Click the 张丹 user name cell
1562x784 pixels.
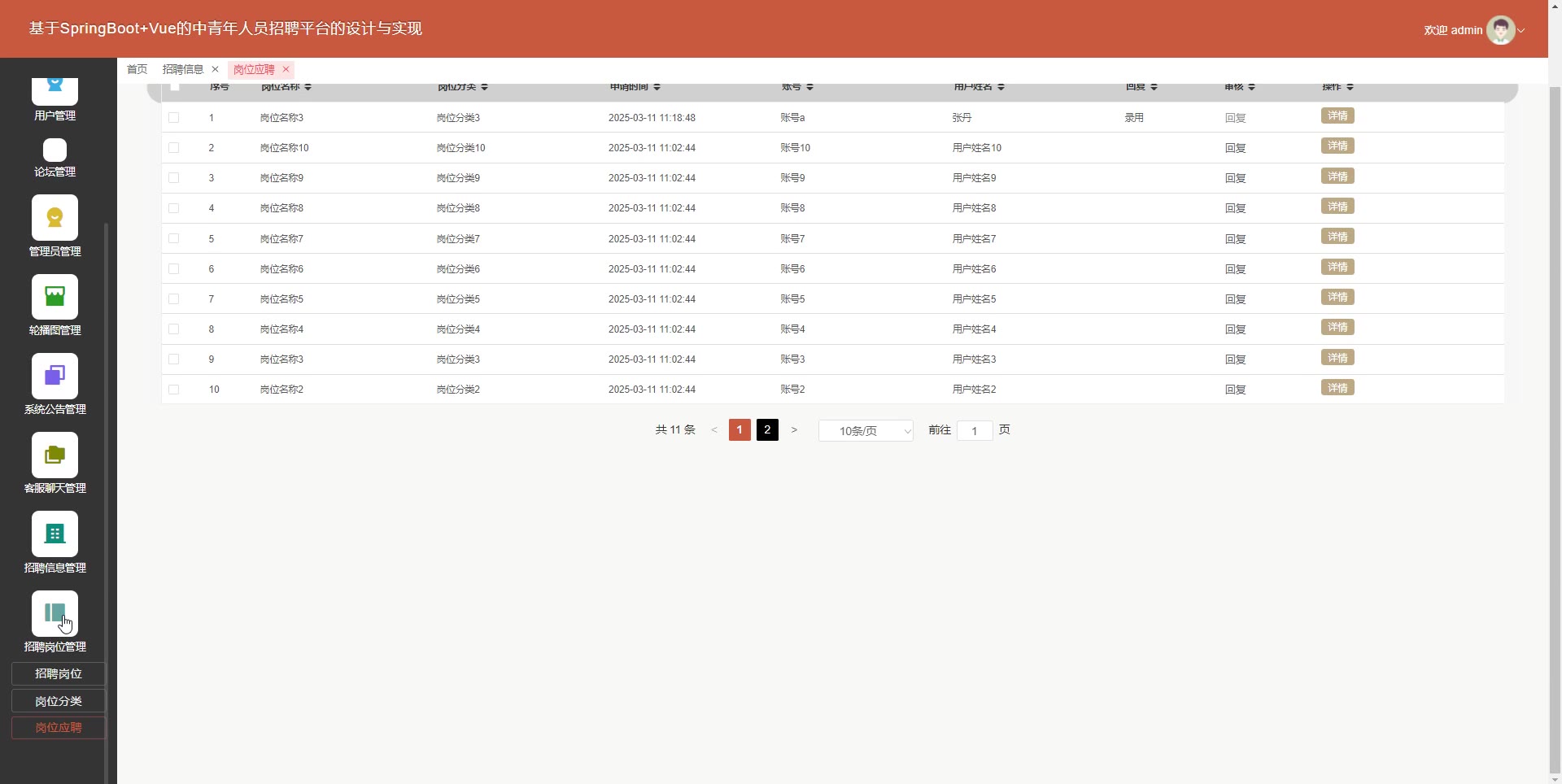pyautogui.click(x=962, y=118)
